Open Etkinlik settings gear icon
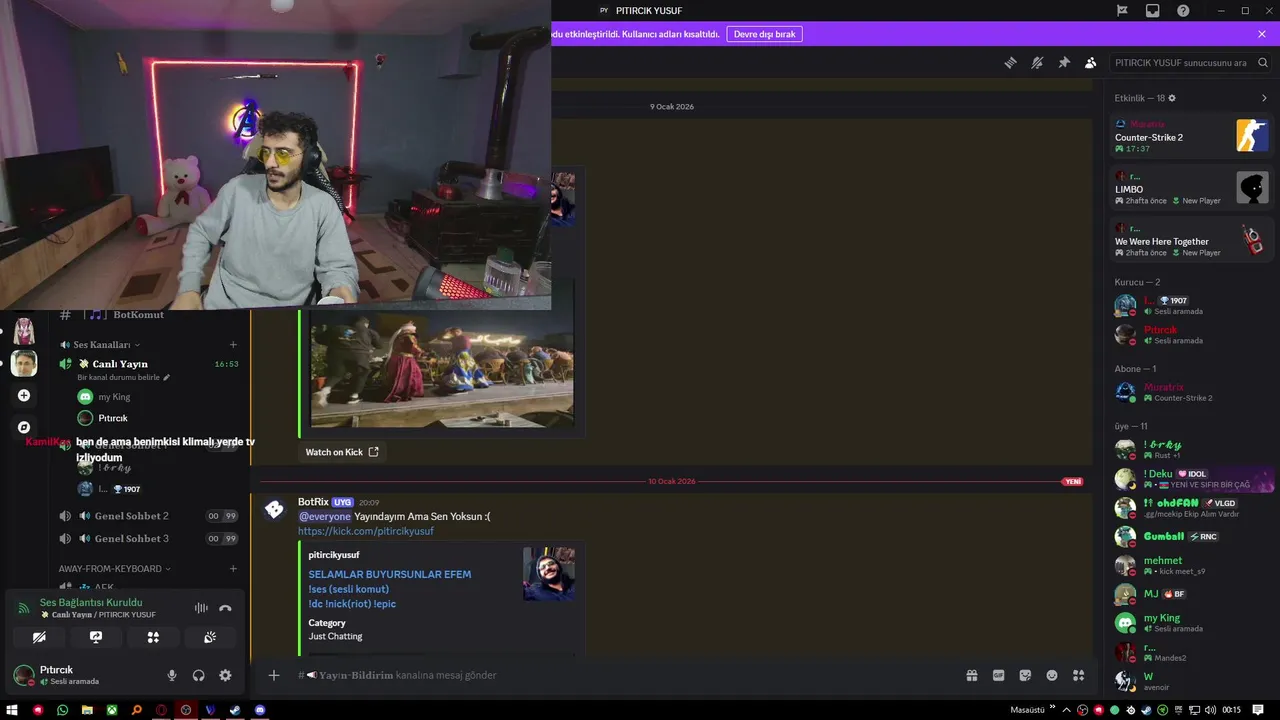1280x720 pixels. pyautogui.click(x=1172, y=98)
